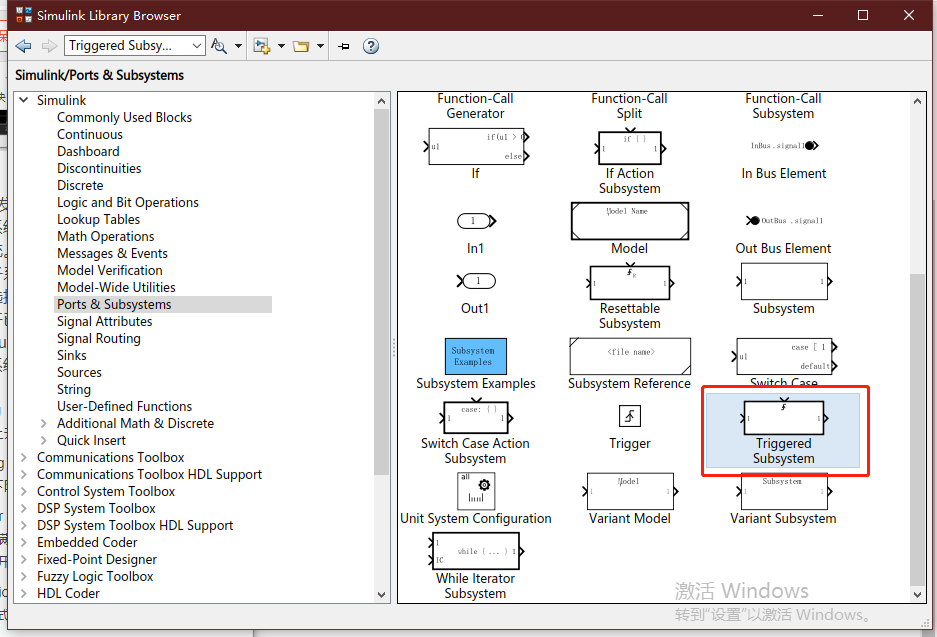Select the Out1 outport block

[476, 281]
